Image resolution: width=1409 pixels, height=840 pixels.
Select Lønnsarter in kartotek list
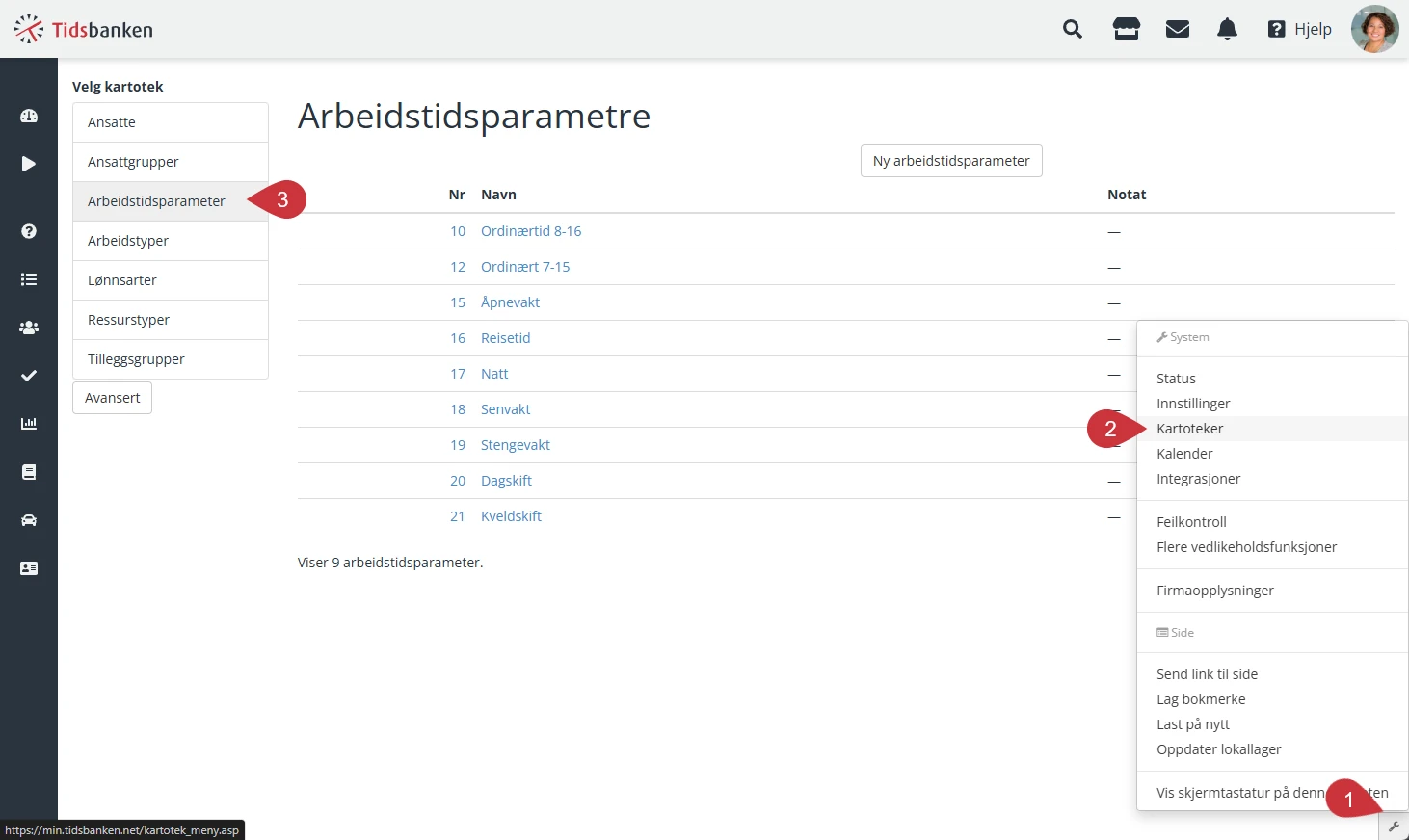pyautogui.click(x=122, y=280)
